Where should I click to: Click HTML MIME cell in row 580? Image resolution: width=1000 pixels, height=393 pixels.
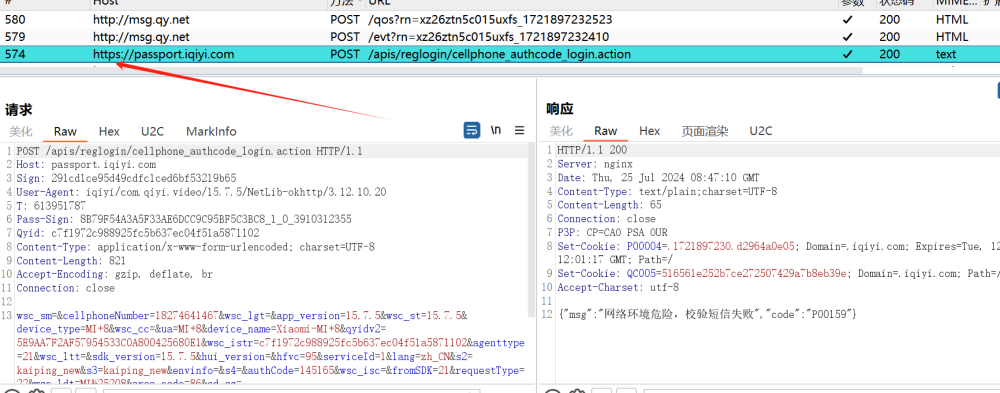952,20
